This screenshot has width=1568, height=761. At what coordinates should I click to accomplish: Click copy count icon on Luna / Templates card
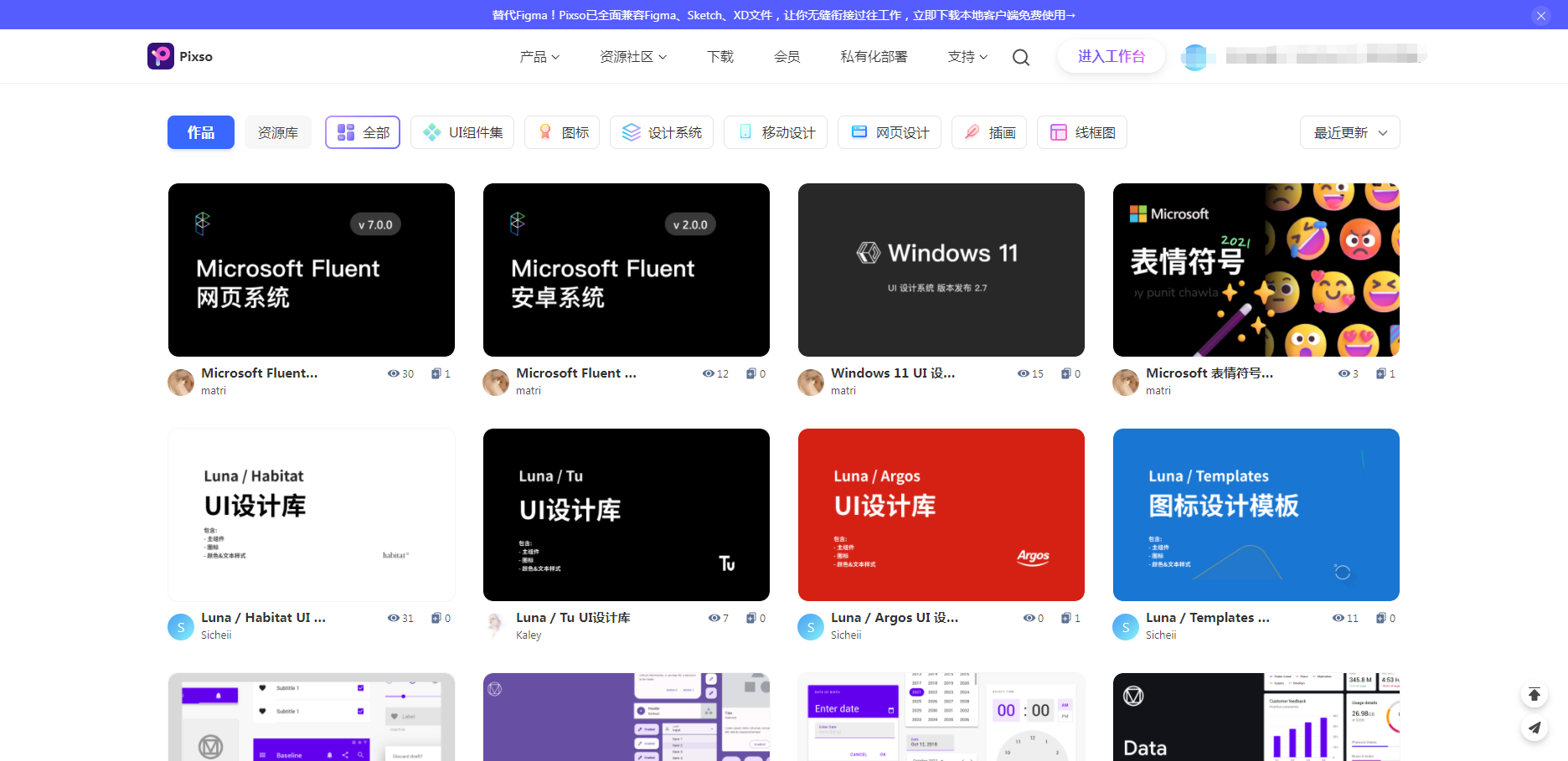point(1380,618)
